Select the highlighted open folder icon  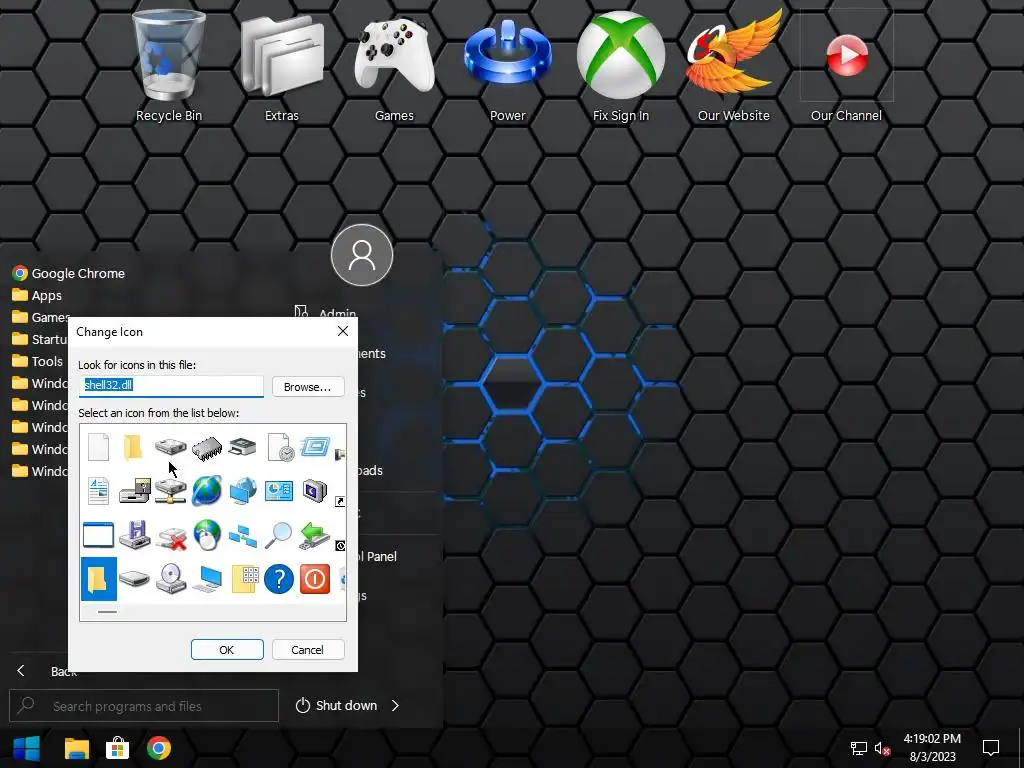click(99, 579)
